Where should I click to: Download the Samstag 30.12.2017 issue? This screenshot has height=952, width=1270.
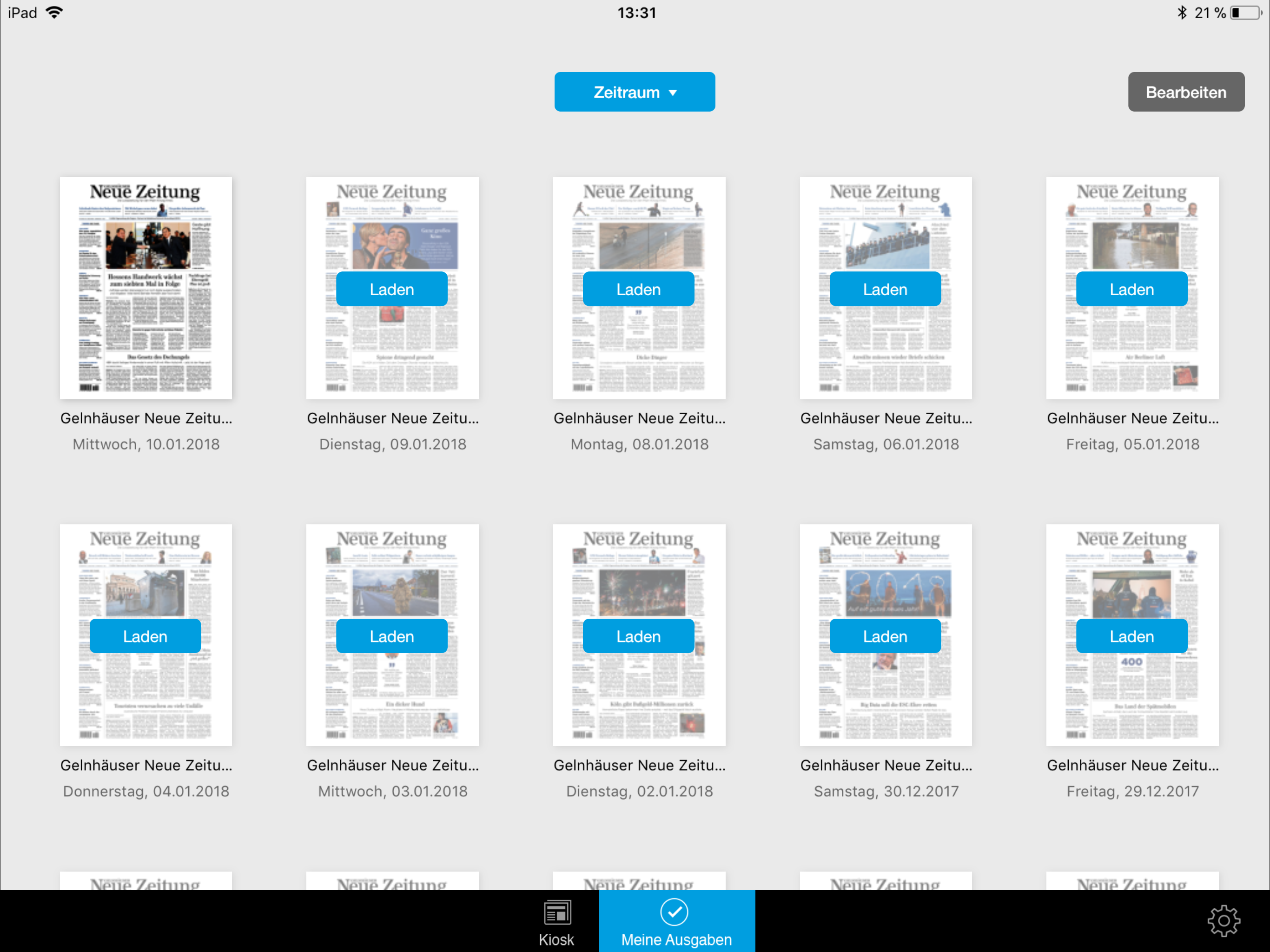tap(885, 636)
